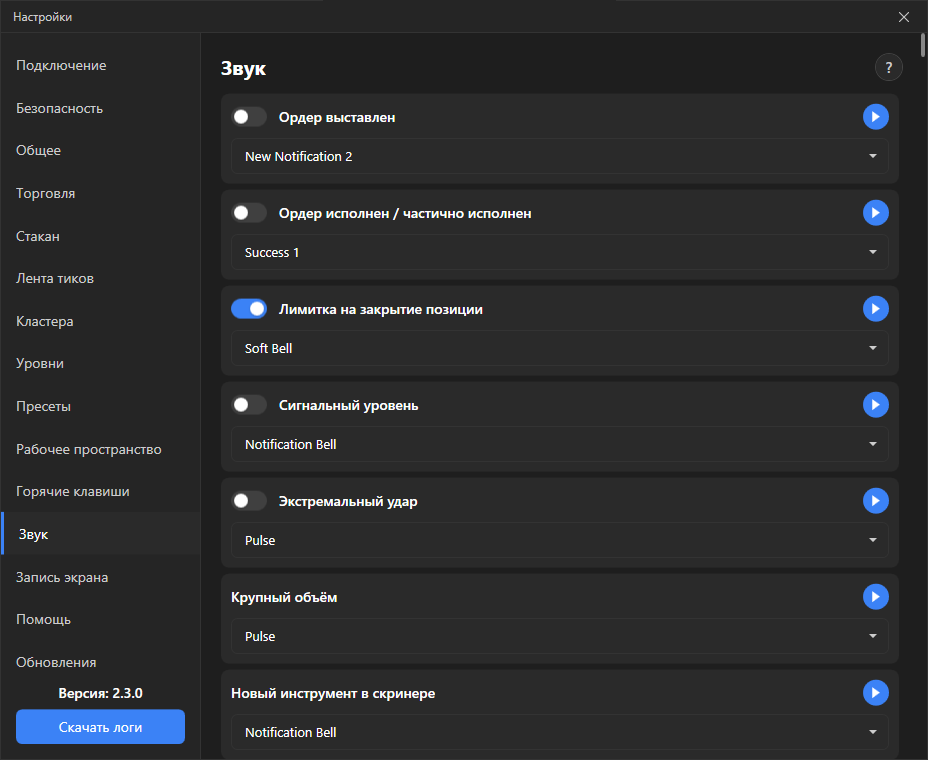This screenshot has height=760, width=928.
Task: Expand the 'Success 1' sound dropdown
Action: pos(559,252)
